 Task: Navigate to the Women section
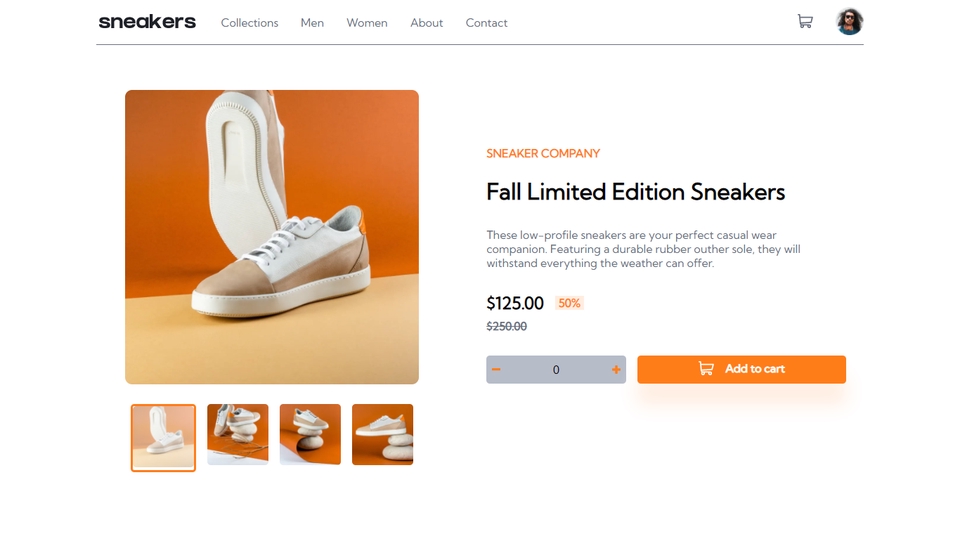[x=367, y=23]
